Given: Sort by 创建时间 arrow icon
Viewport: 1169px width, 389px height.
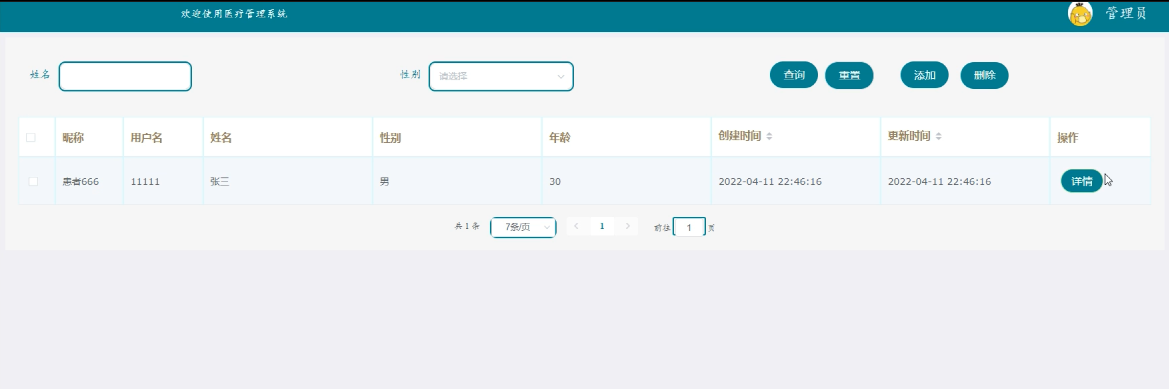Looking at the screenshot, I should 769,136.
